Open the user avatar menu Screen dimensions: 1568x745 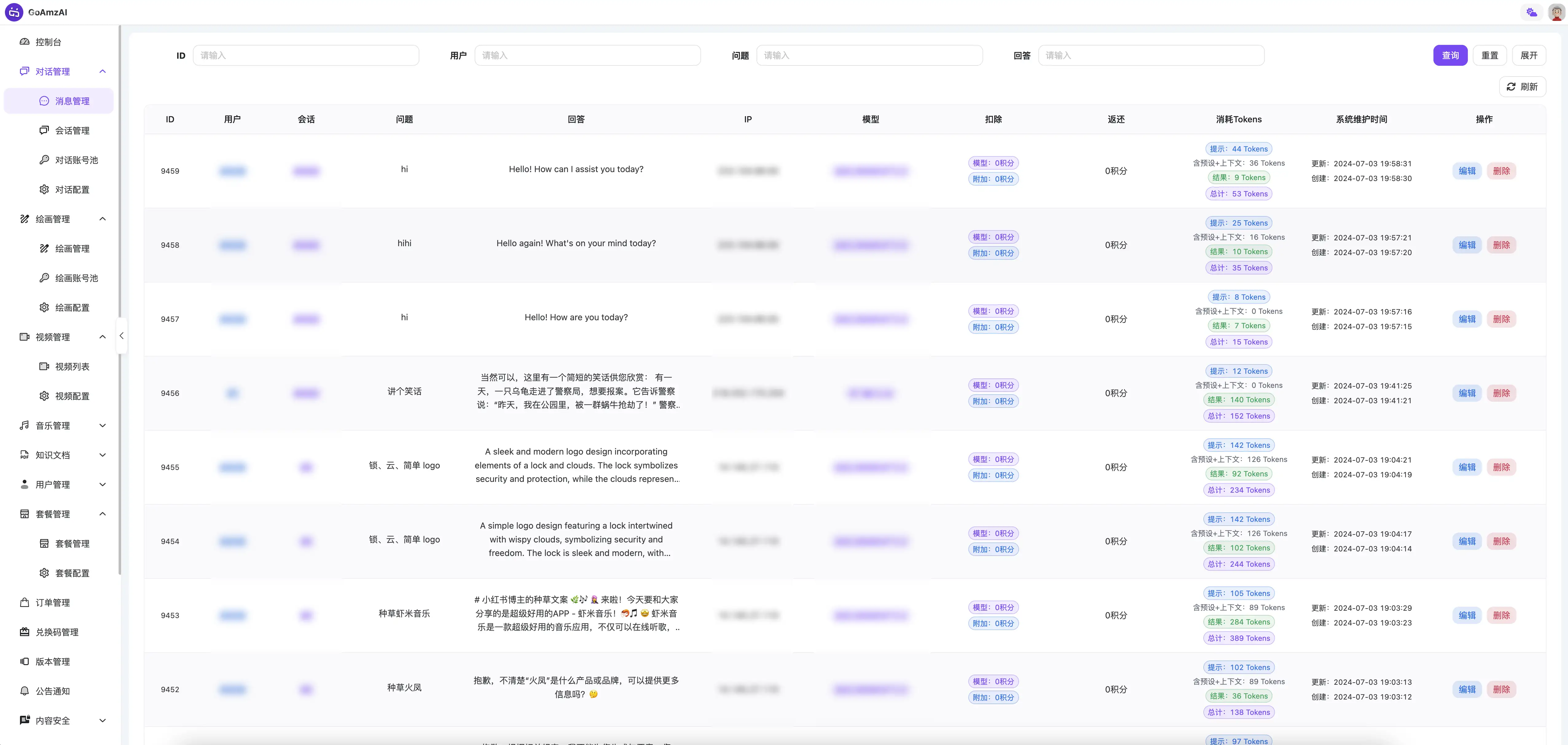(1556, 12)
